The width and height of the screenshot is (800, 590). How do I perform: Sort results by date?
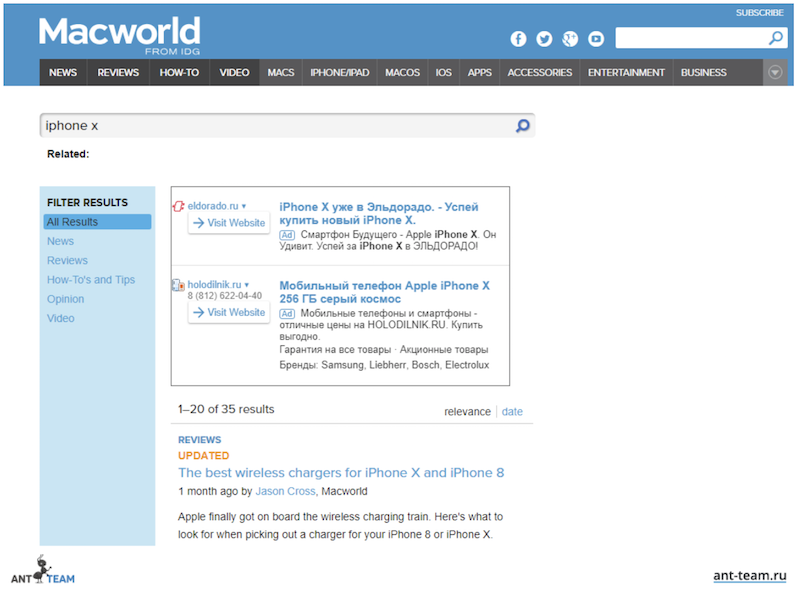point(512,412)
